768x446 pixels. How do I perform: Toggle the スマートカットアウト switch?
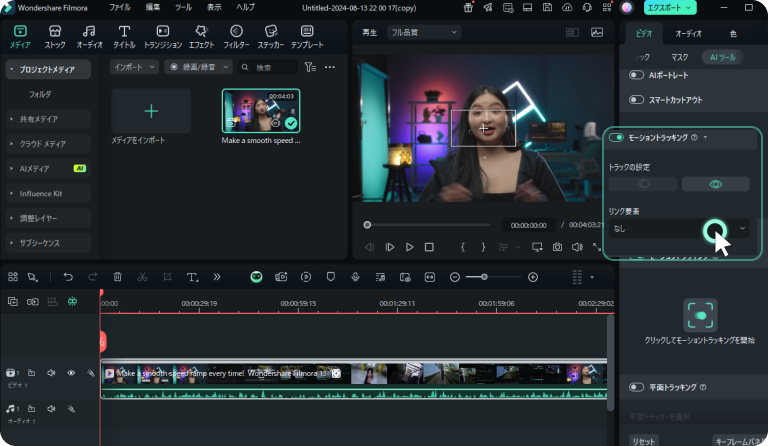coord(636,99)
